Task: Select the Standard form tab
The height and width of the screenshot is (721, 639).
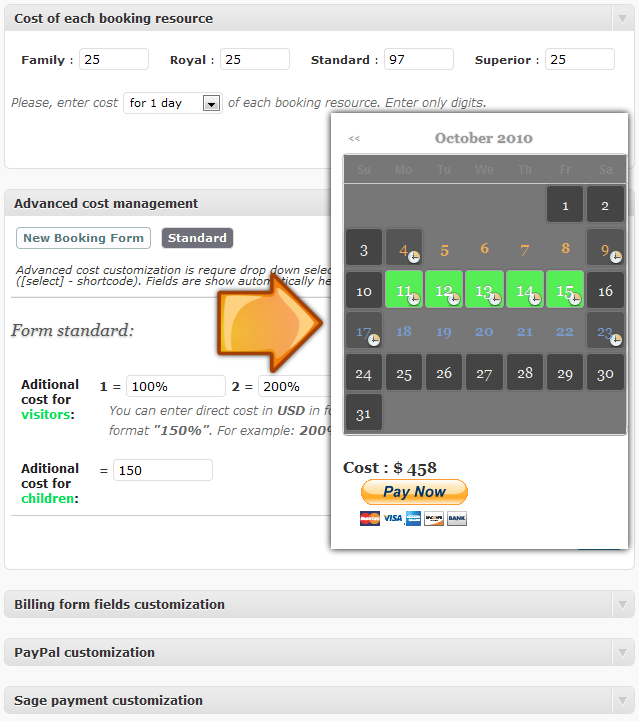Action: [197, 238]
